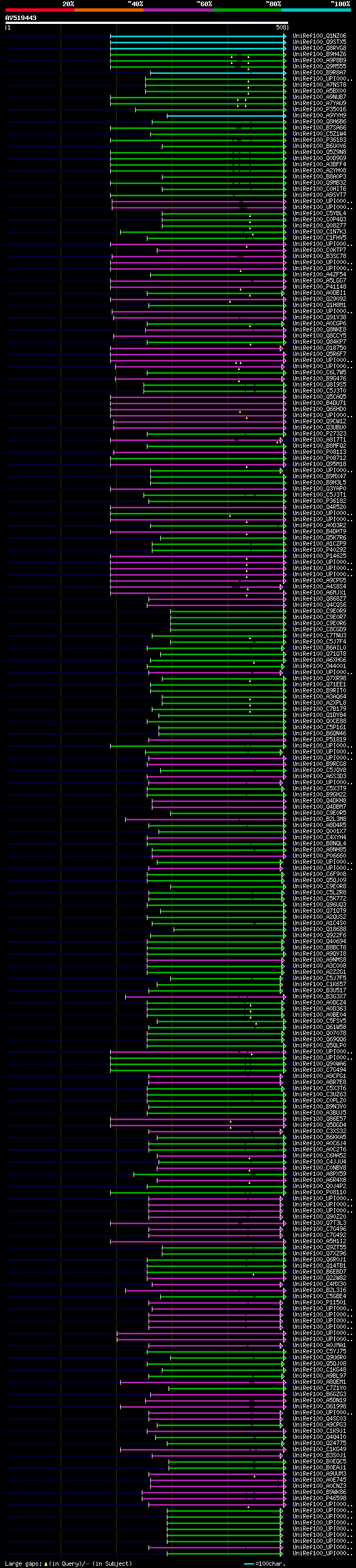Select hit label UniRef100_A6S3D3
Image resolution: width=356 pixels, height=1568 pixels.
coord(319,776)
